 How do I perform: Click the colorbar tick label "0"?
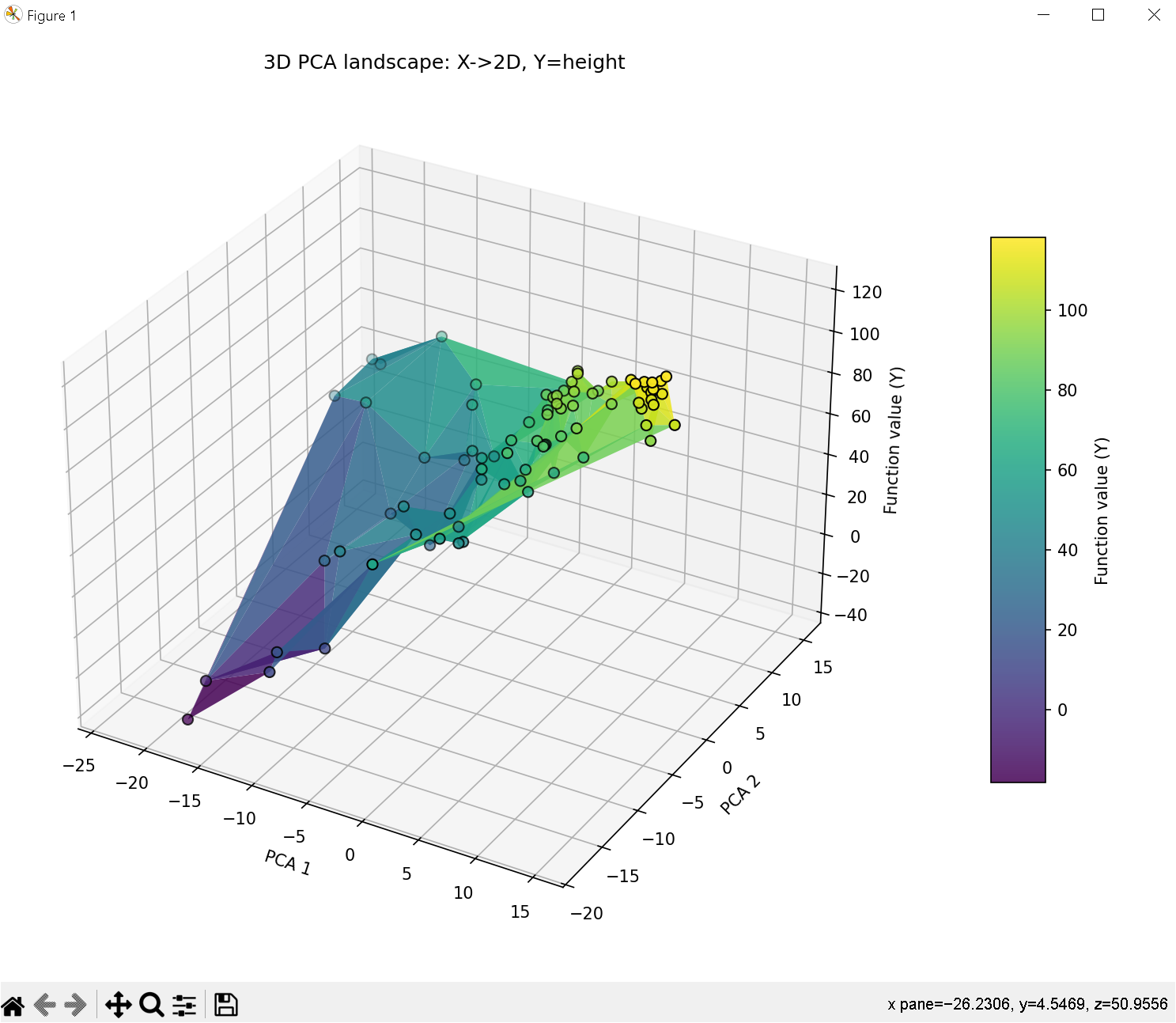(1062, 710)
